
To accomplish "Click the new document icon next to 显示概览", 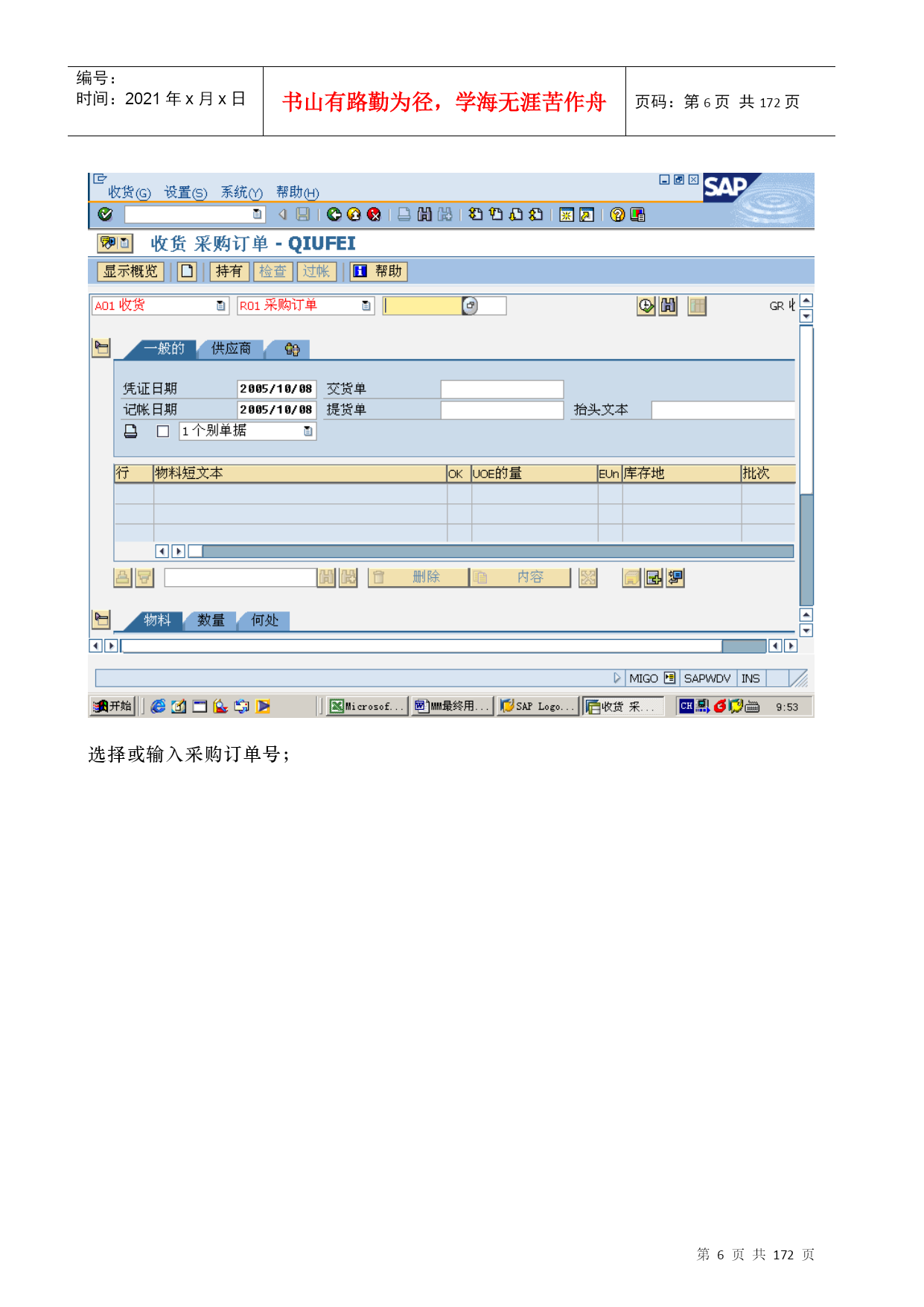I will [x=187, y=271].
